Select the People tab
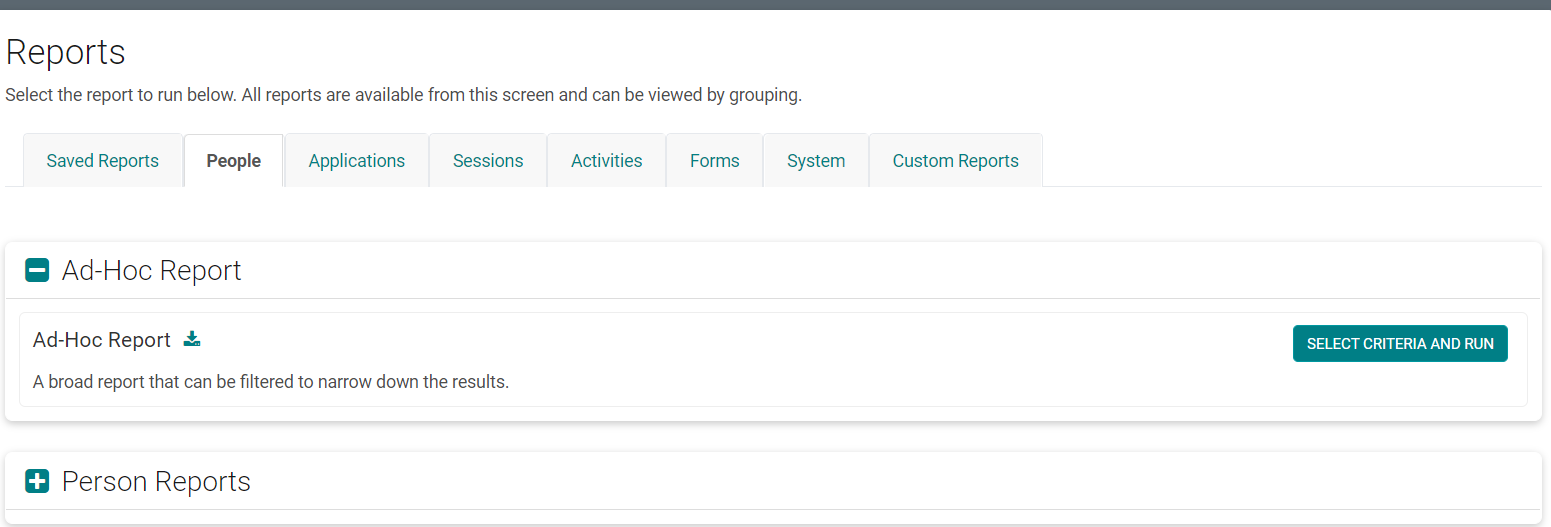Viewport: 1551px width, 527px height. tap(234, 161)
